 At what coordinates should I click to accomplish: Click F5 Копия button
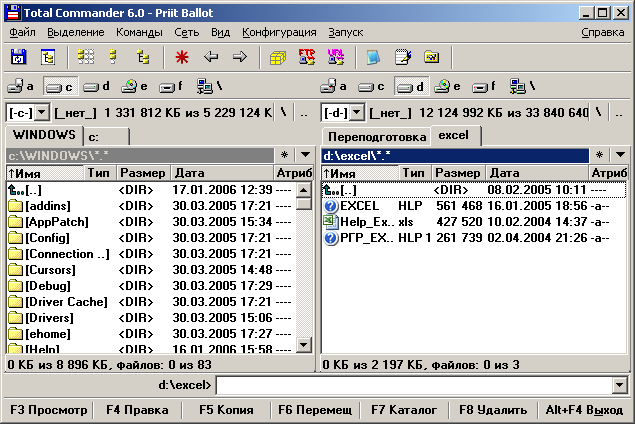[226, 410]
